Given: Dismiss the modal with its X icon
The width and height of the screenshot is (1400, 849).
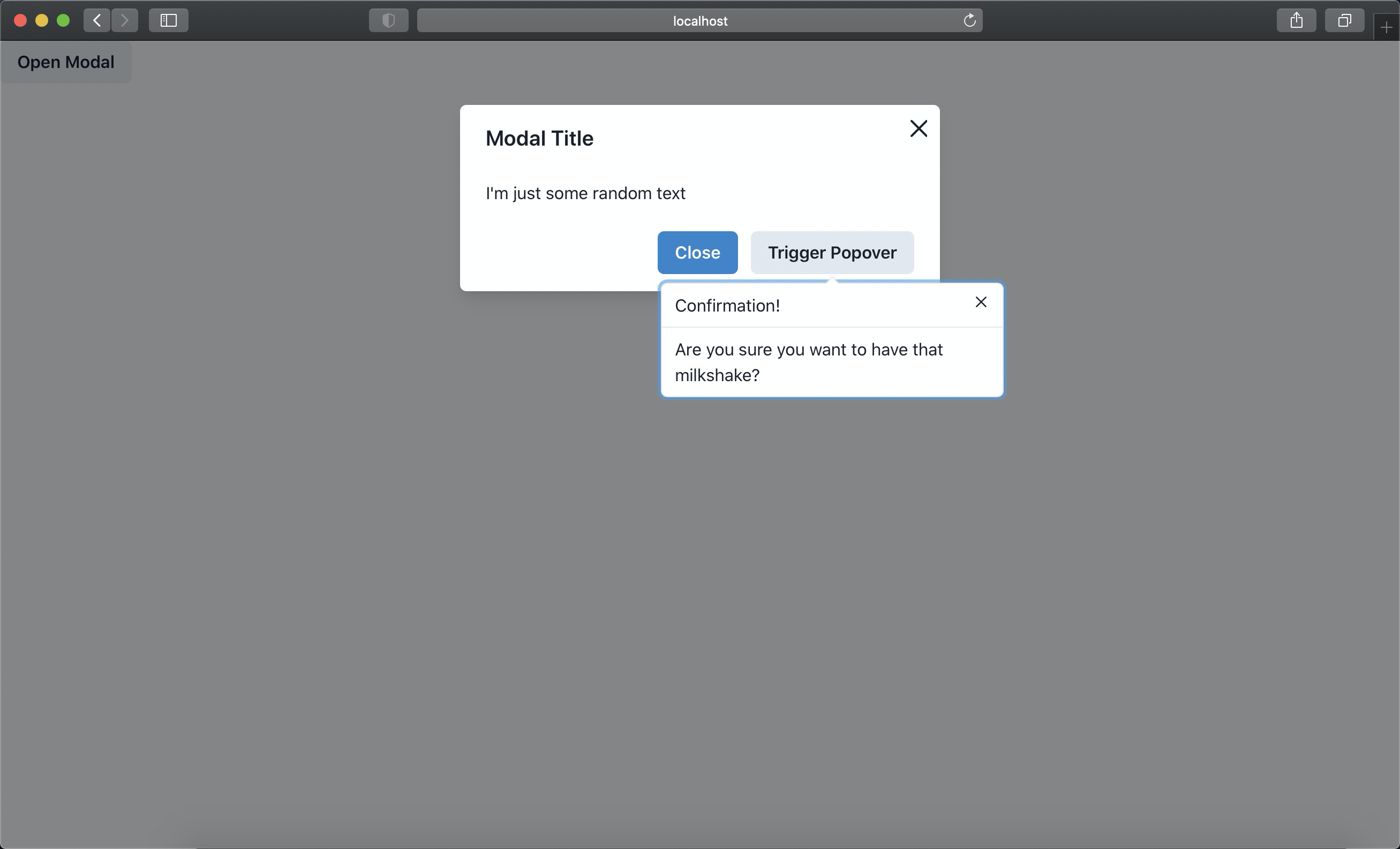Looking at the screenshot, I should pos(918,129).
